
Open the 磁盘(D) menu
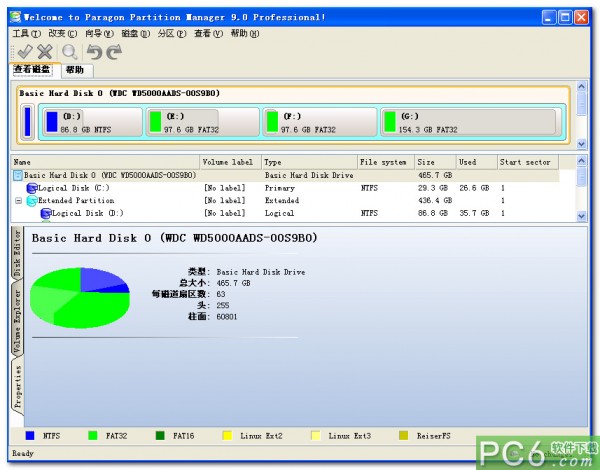coord(135,34)
